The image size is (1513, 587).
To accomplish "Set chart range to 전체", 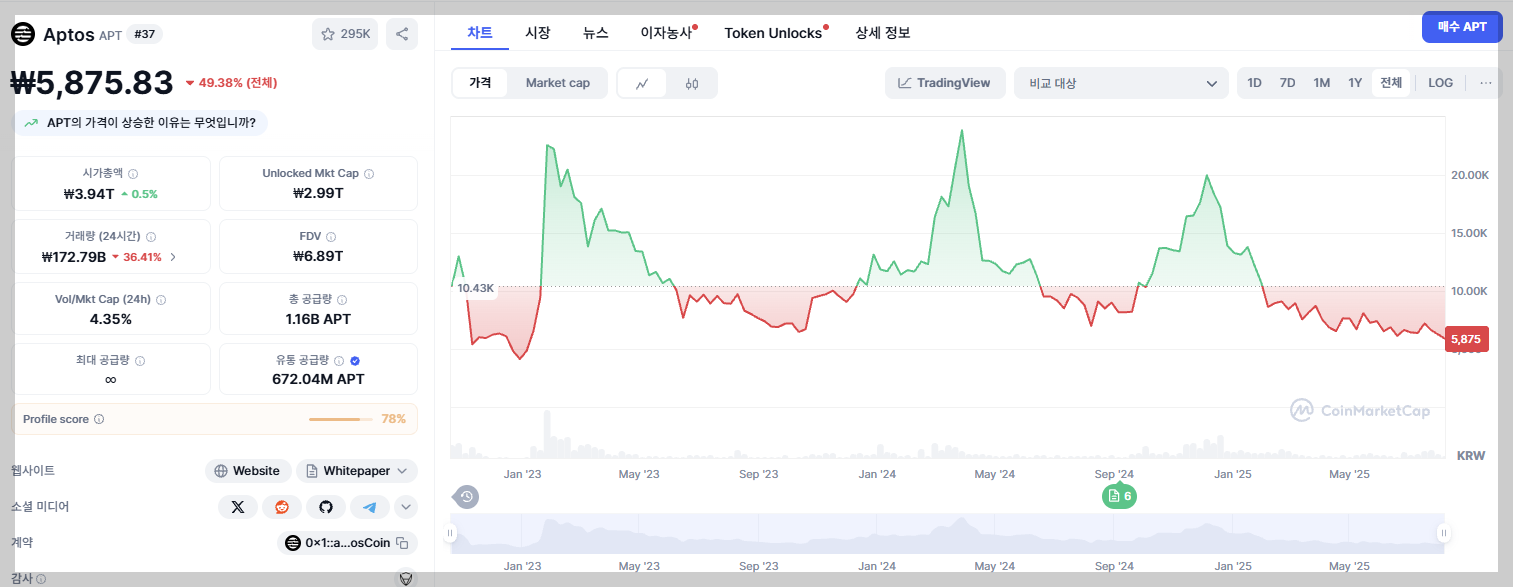I will [1391, 83].
